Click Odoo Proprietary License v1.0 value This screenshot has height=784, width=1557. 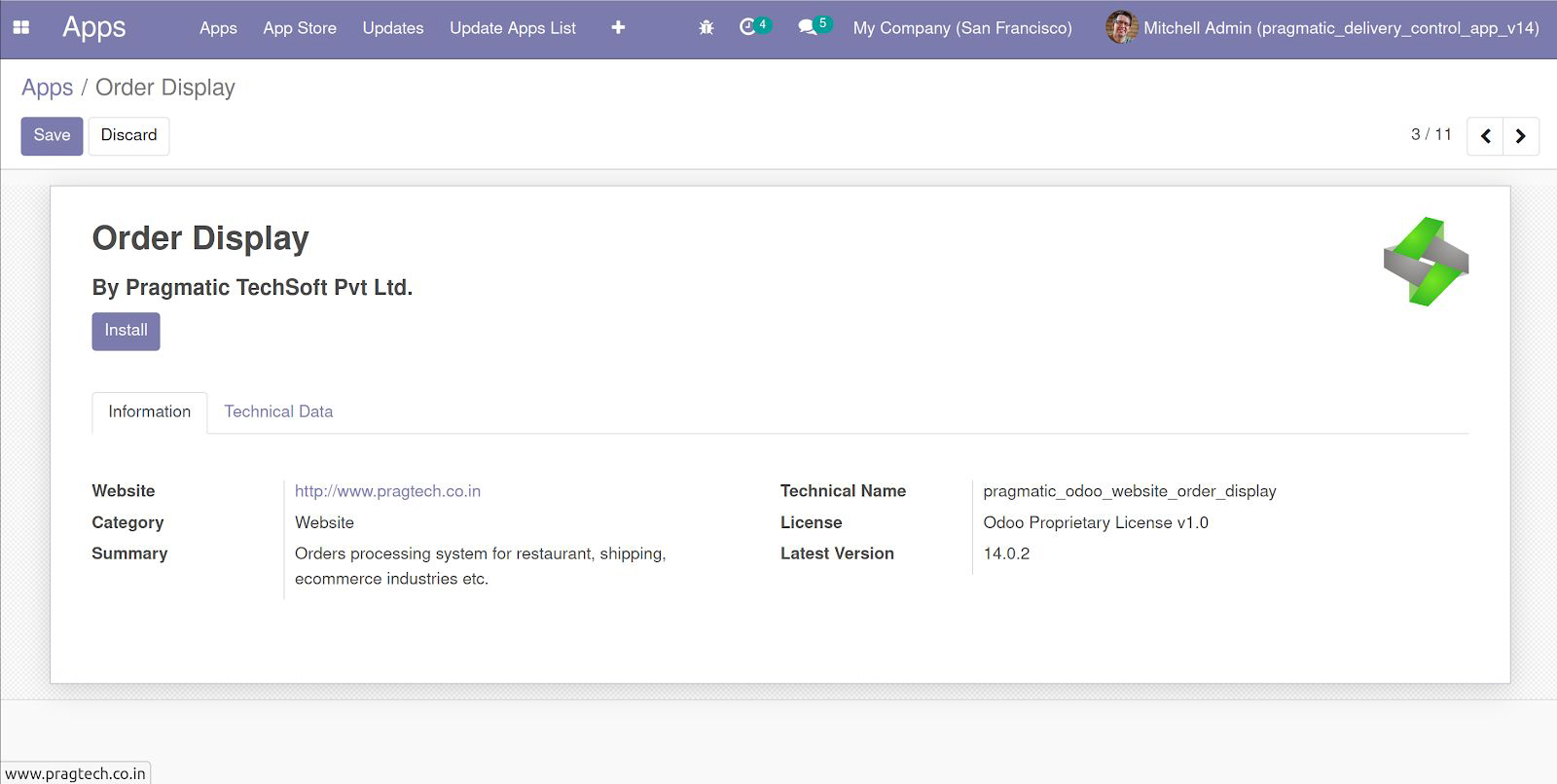(1096, 522)
